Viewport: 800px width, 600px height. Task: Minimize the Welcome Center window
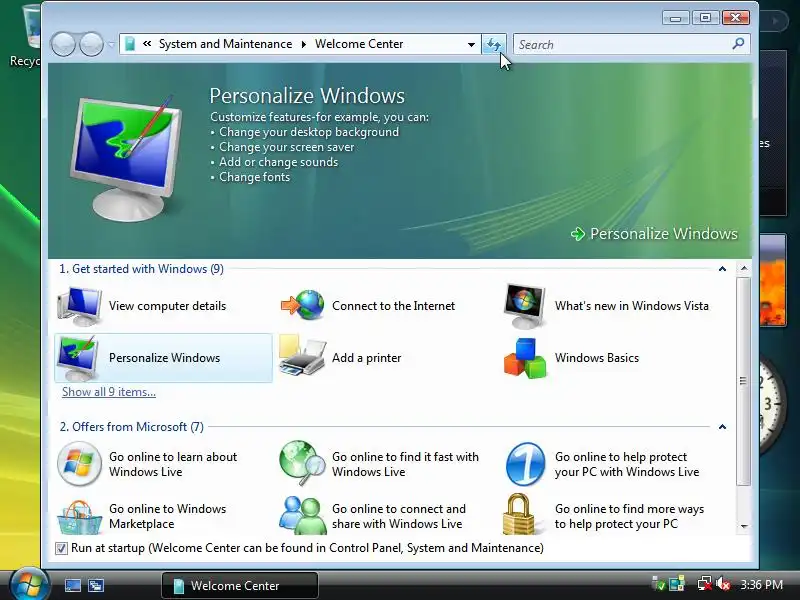676,18
